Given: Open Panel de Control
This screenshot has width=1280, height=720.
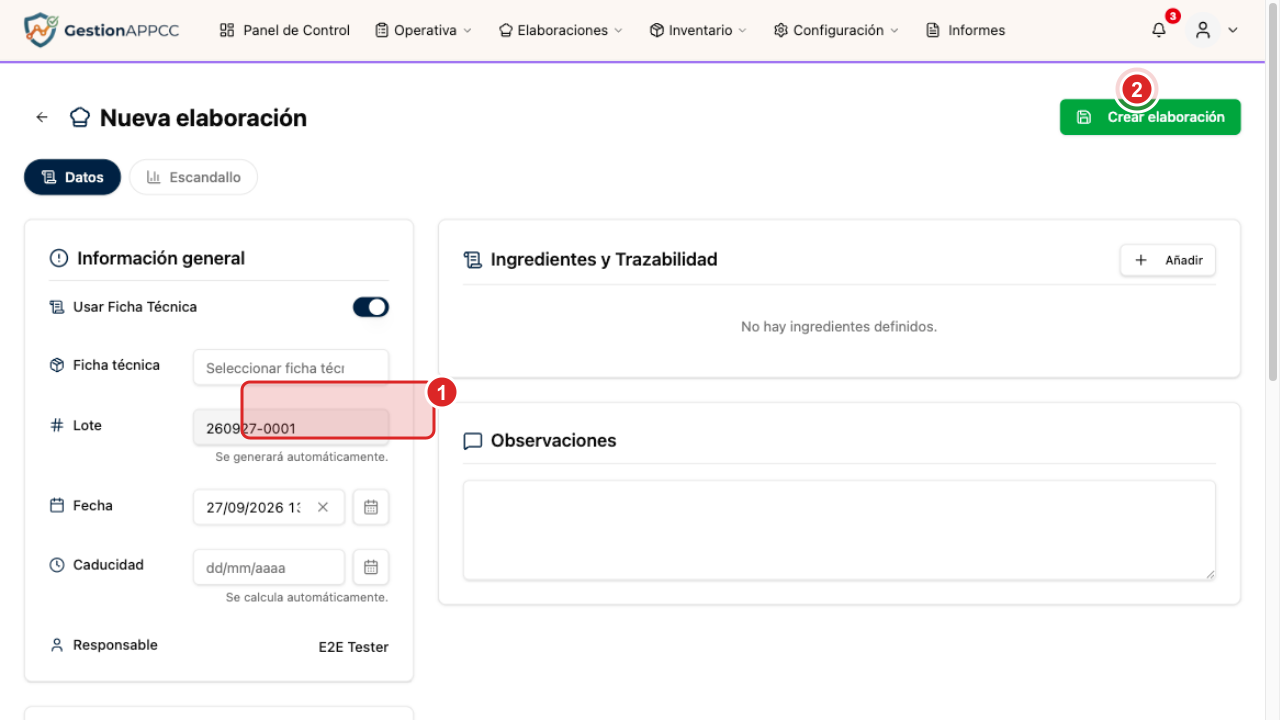Looking at the screenshot, I should (x=285, y=30).
